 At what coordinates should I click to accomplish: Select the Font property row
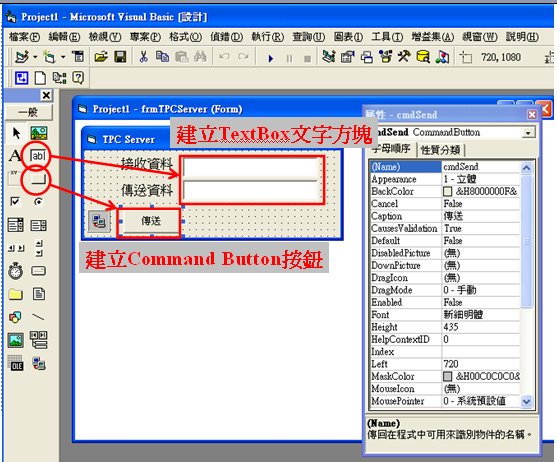point(445,315)
